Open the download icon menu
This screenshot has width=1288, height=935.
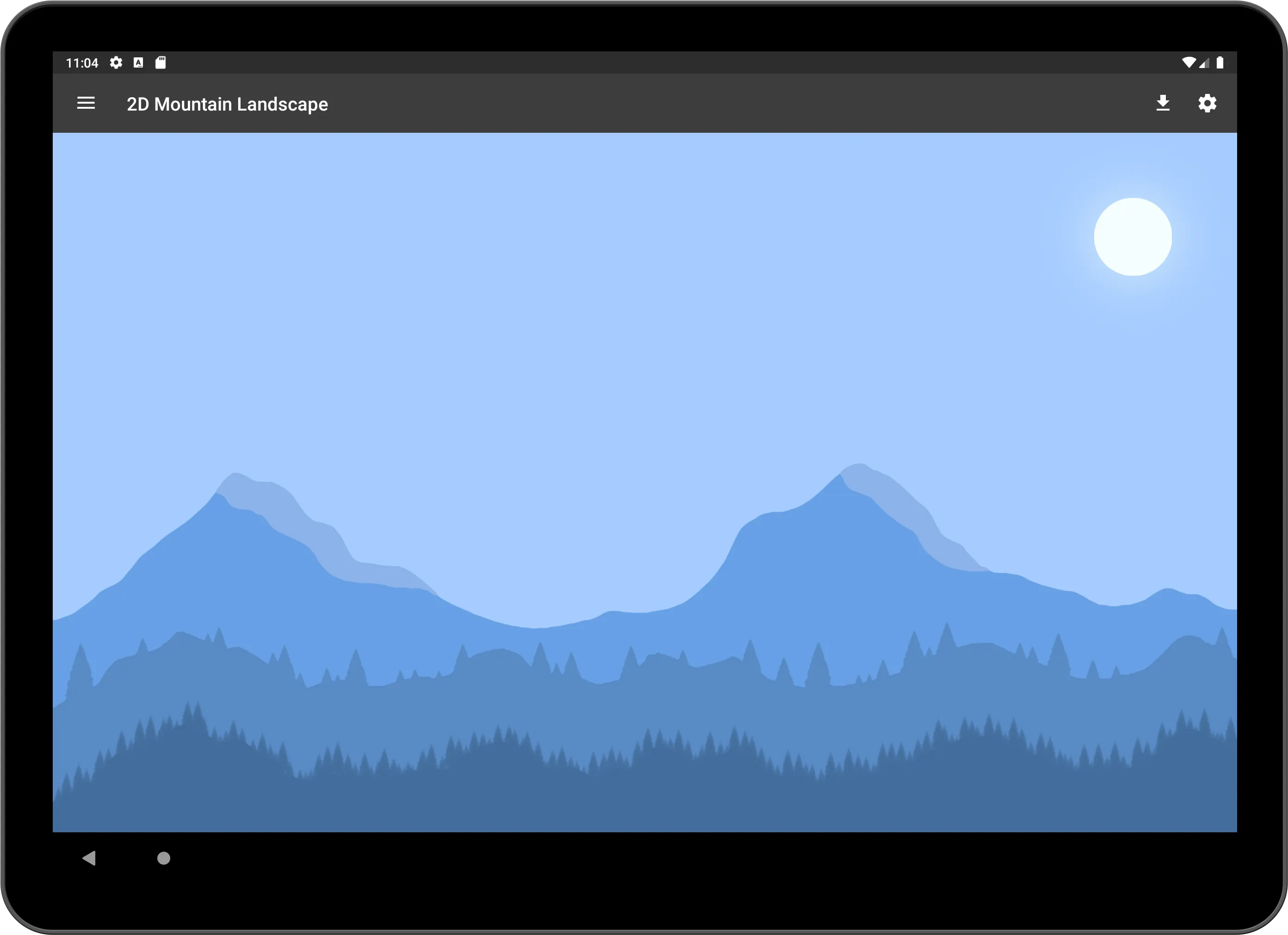pos(1162,103)
